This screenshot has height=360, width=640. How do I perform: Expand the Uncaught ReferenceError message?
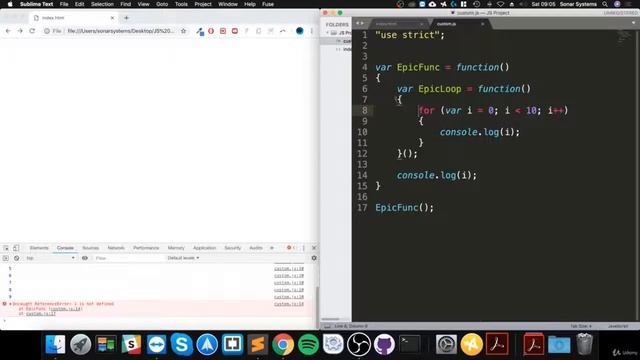click(10, 304)
